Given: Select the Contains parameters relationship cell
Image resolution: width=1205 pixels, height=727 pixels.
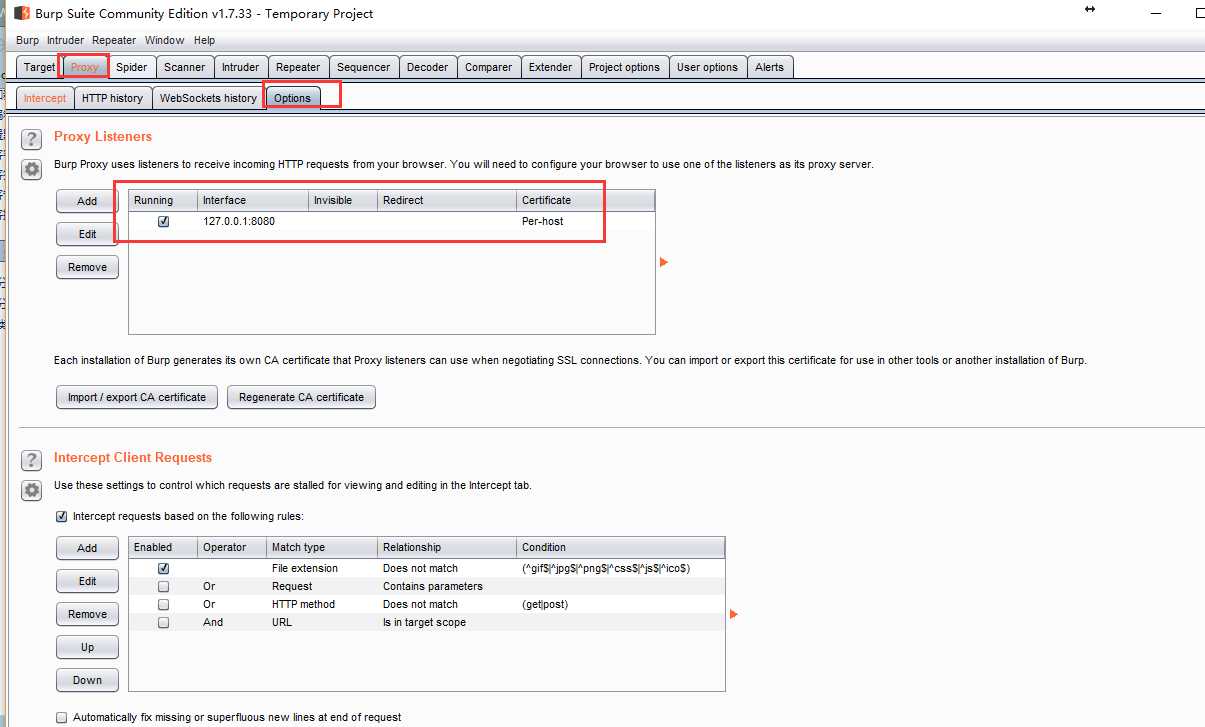Looking at the screenshot, I should point(448,586).
